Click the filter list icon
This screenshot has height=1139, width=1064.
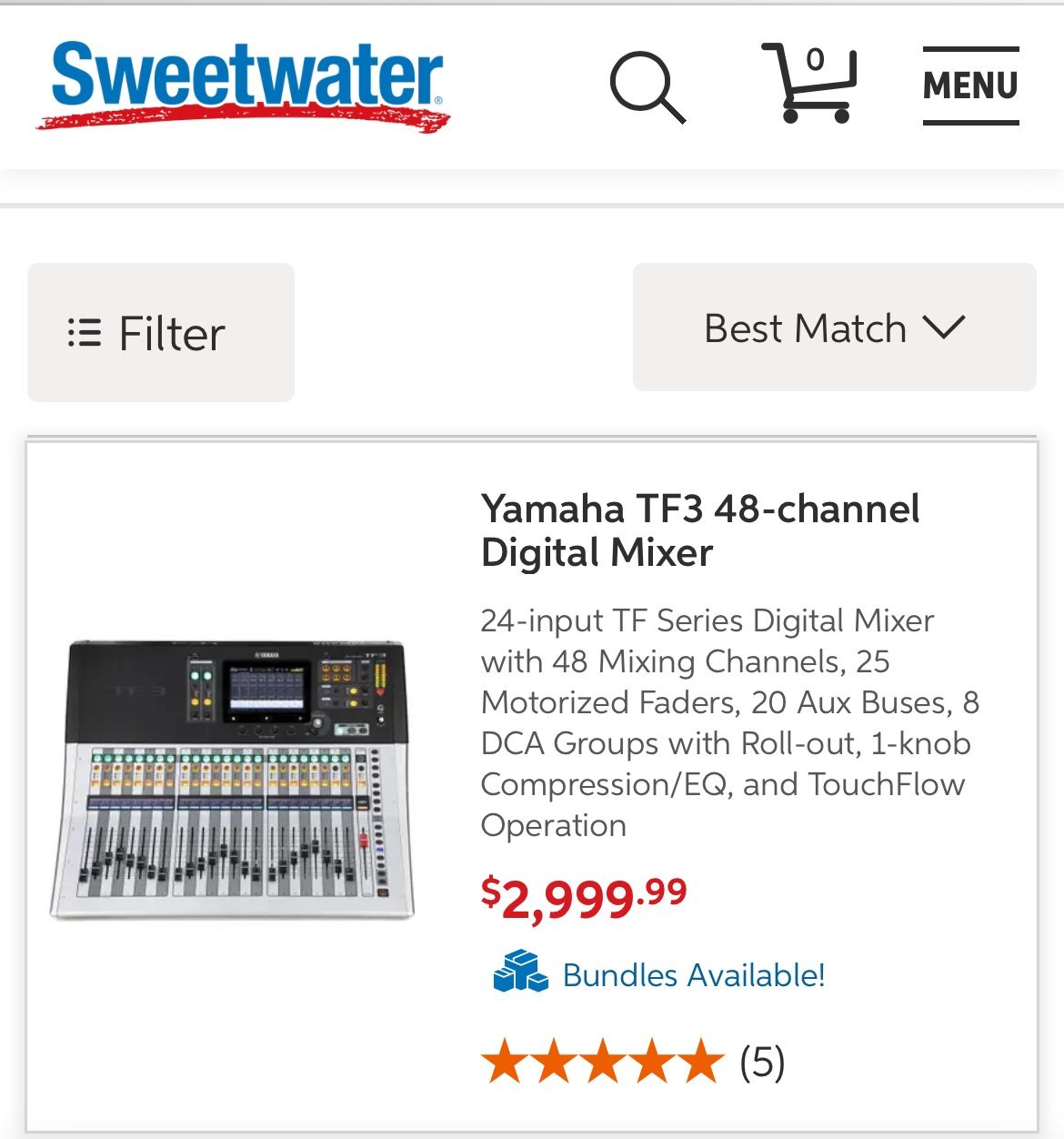tap(85, 333)
